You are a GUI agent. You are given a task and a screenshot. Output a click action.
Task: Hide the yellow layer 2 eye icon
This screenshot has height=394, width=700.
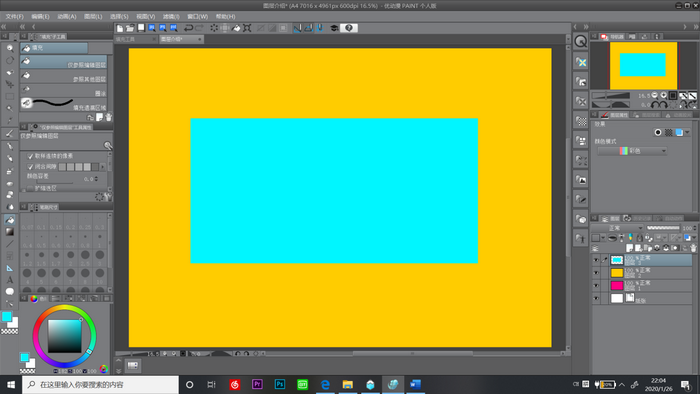[x=596, y=273]
